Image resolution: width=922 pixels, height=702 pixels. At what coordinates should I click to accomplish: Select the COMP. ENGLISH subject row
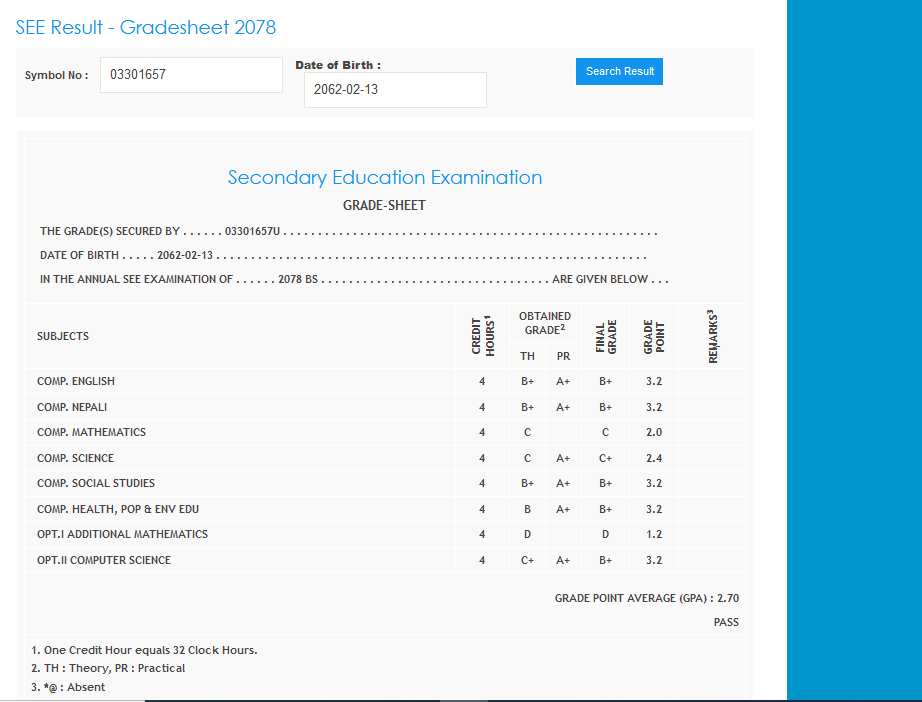tap(76, 381)
